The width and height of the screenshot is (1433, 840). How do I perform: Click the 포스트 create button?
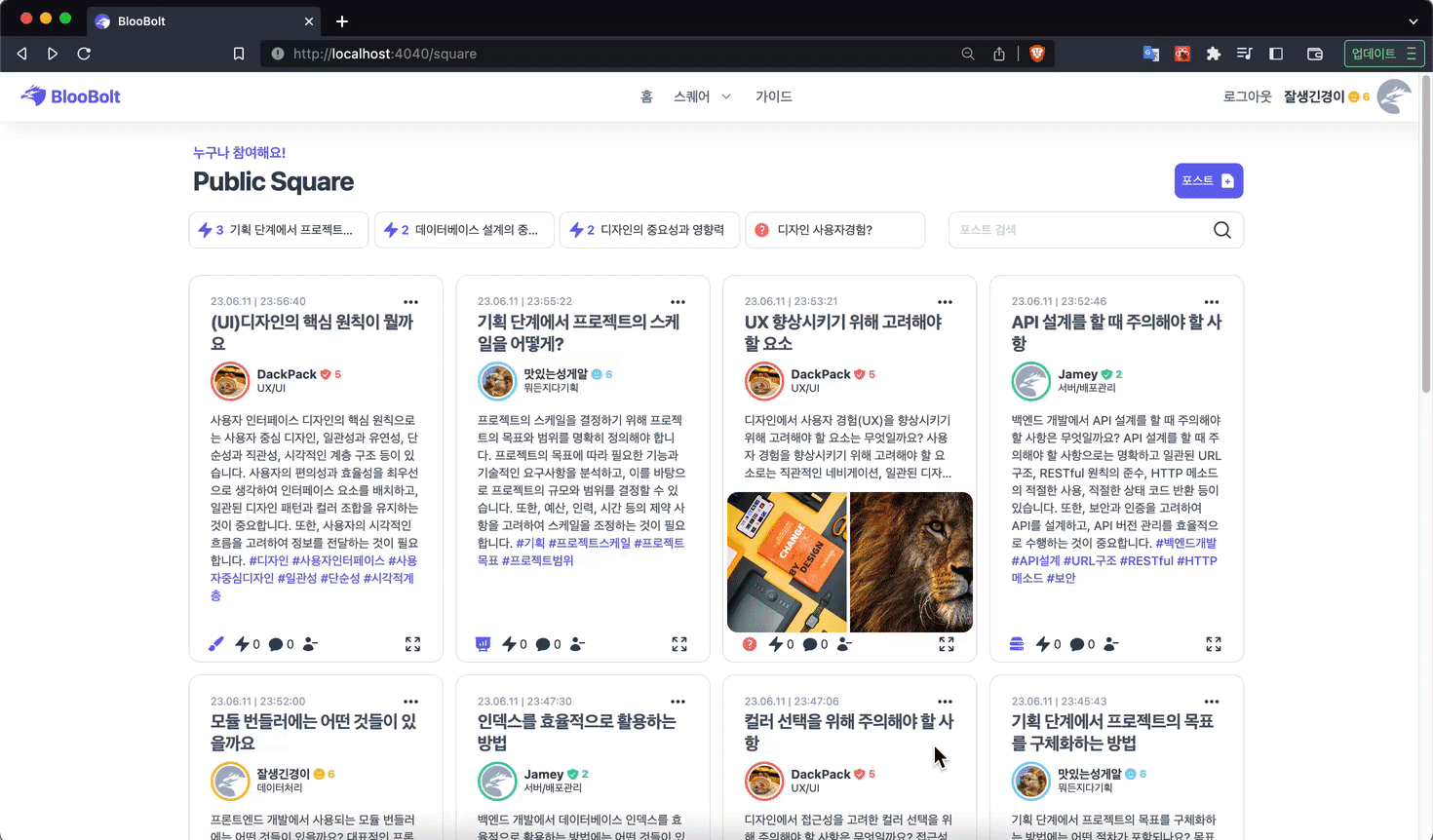1209,180
